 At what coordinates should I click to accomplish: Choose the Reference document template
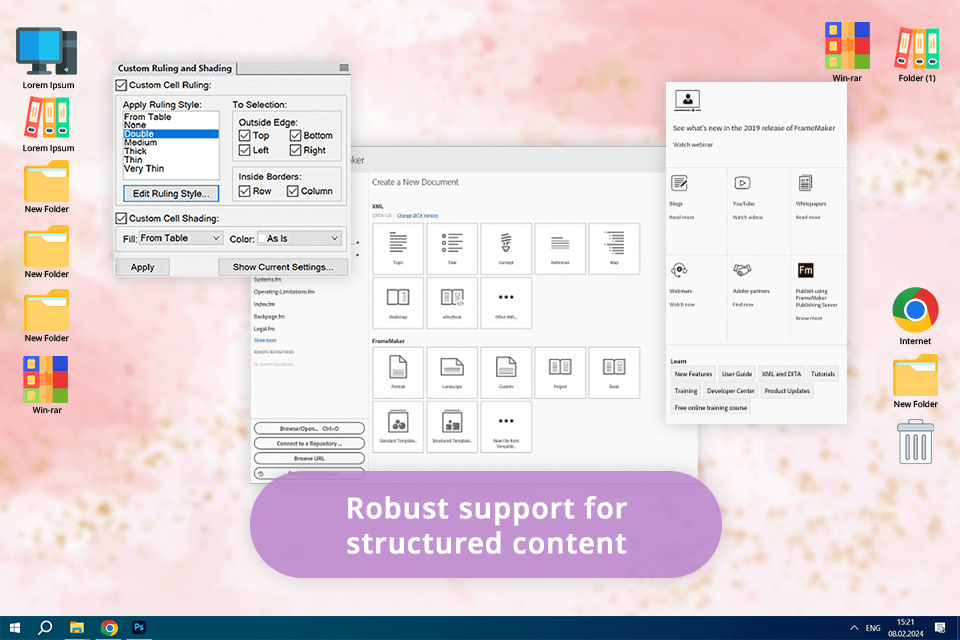(560, 248)
